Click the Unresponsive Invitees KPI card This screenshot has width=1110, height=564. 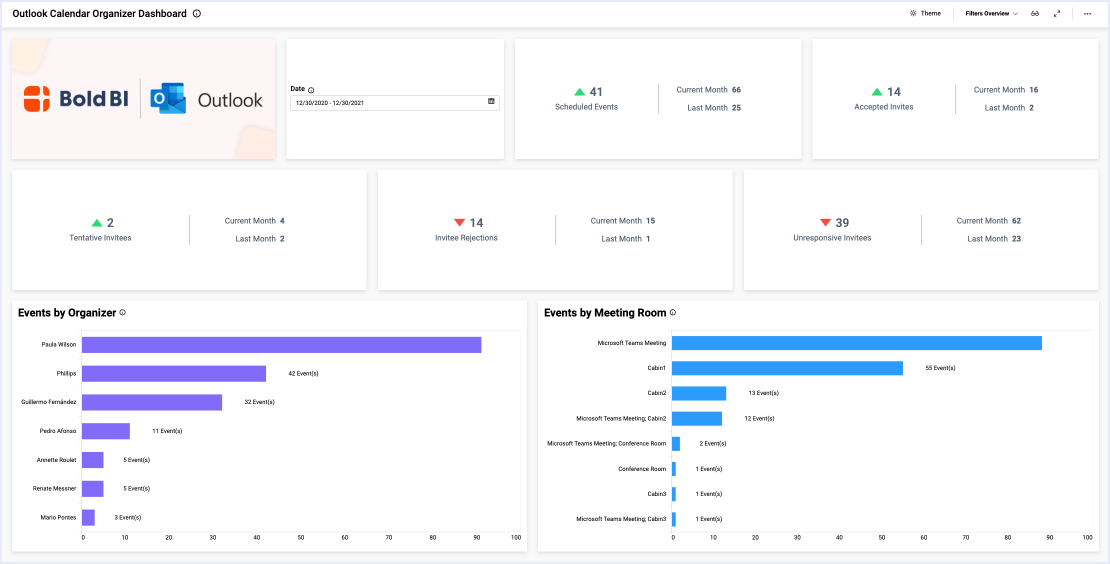921,230
